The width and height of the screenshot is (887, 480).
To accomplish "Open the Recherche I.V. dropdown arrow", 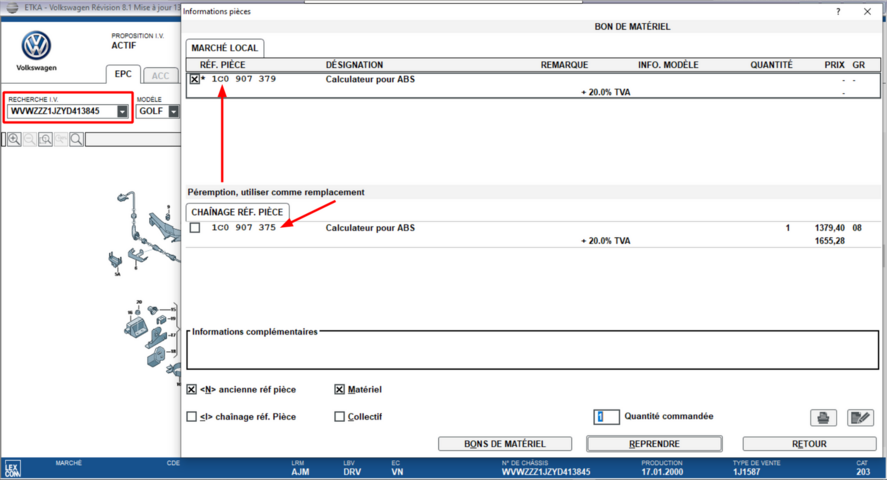I will click(x=122, y=111).
